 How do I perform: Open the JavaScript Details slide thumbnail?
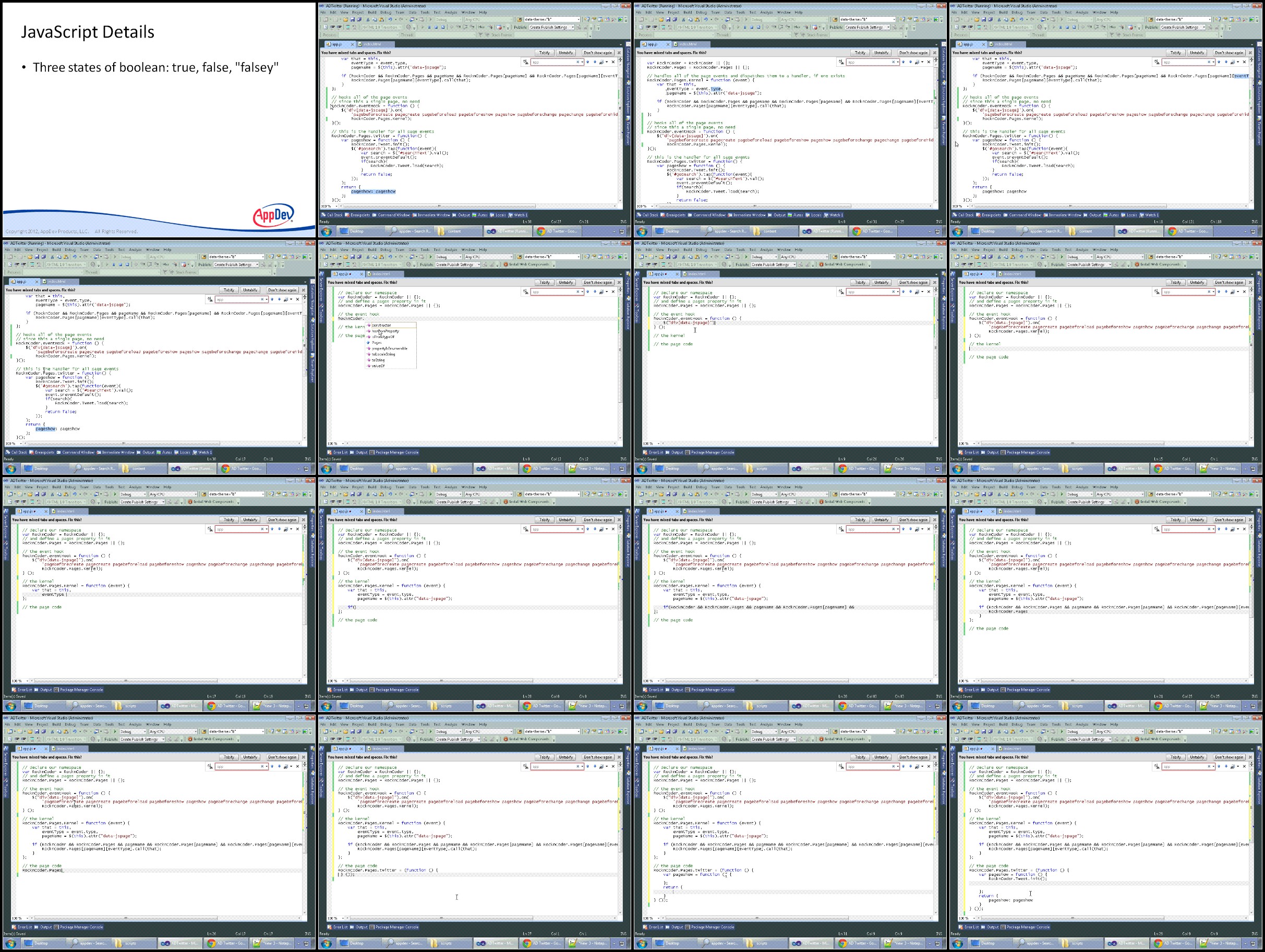159,119
